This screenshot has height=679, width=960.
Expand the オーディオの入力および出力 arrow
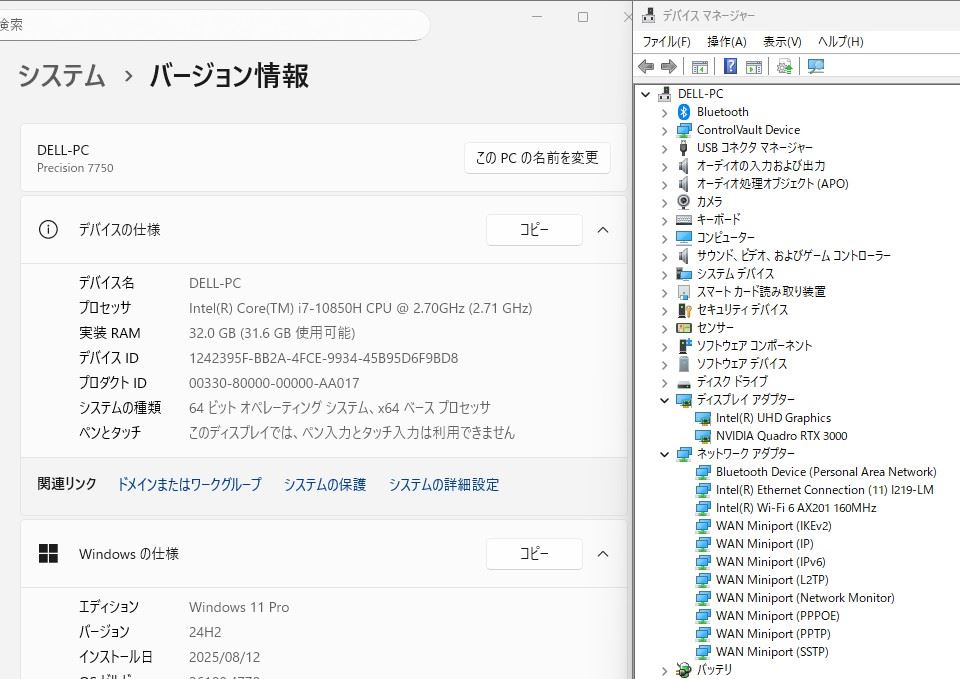[665, 167]
